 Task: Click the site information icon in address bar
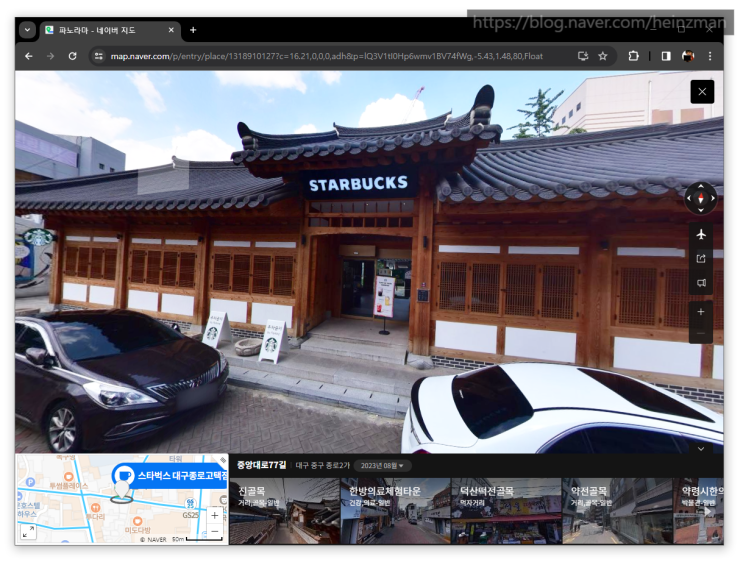[99, 56]
